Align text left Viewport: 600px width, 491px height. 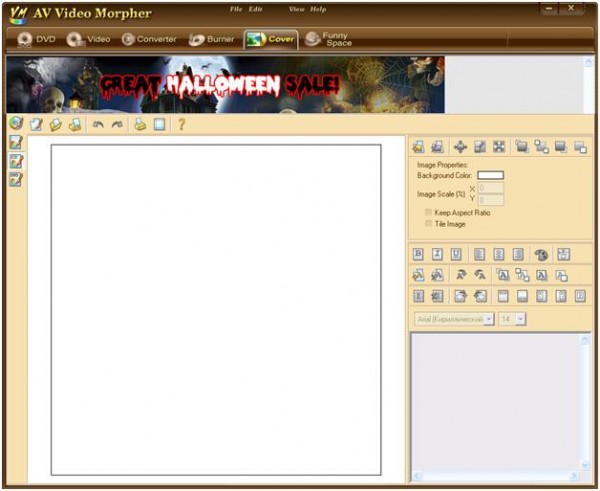[479, 254]
